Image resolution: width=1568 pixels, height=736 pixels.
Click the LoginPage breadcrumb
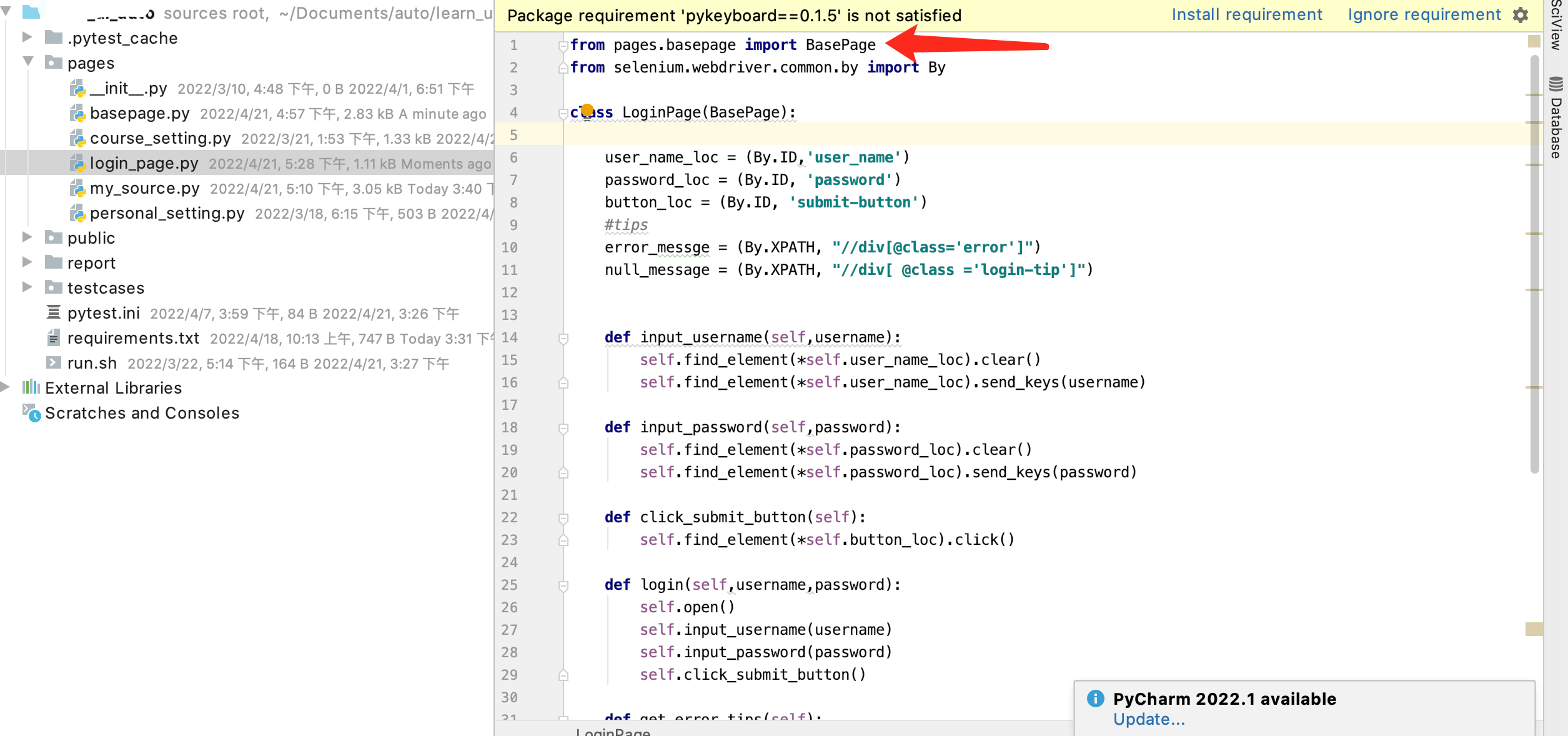coord(613,732)
